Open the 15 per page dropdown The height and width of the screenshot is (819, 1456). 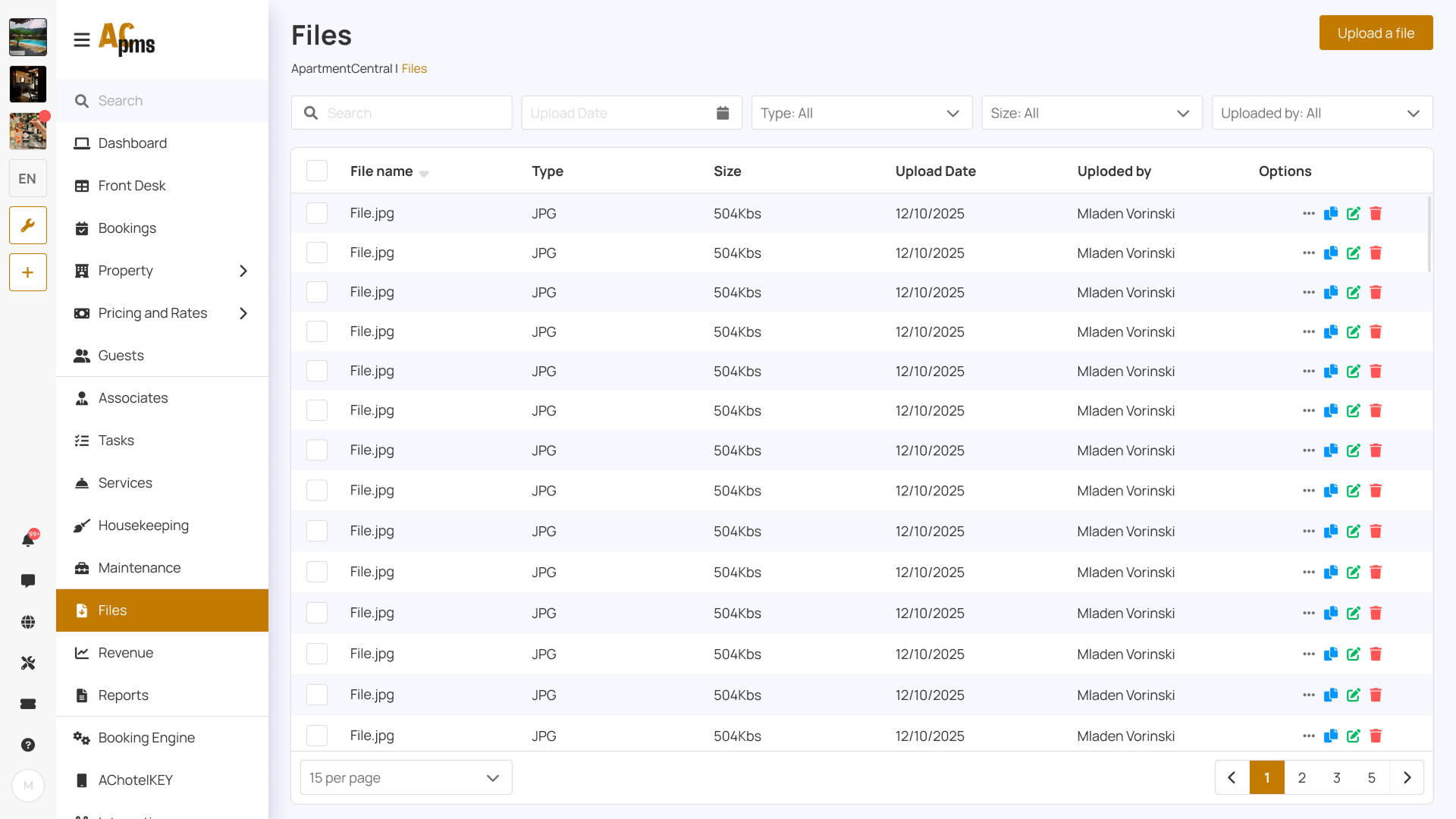(406, 778)
